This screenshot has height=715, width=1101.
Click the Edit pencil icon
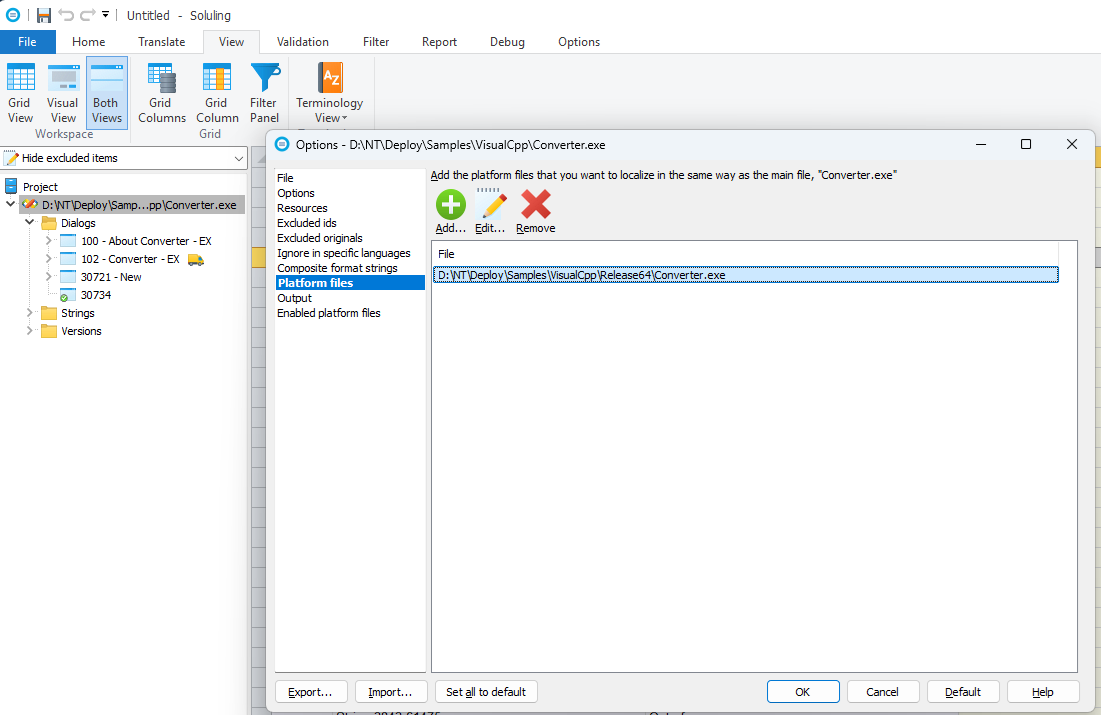coord(491,205)
